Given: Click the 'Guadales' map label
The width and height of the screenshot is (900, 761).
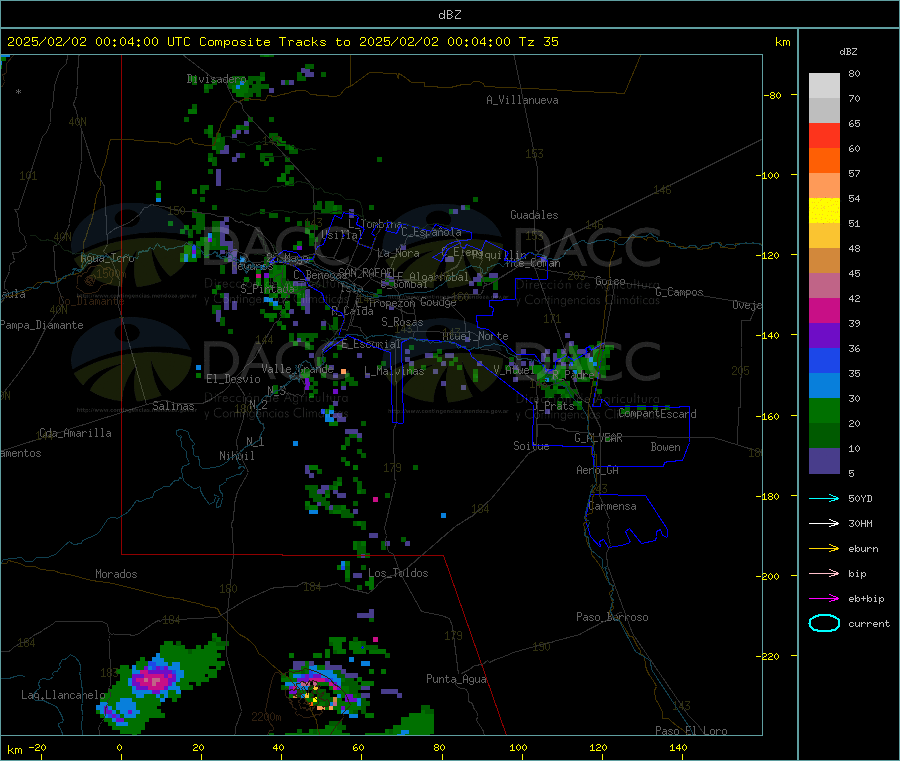Looking at the screenshot, I should 534,215.
